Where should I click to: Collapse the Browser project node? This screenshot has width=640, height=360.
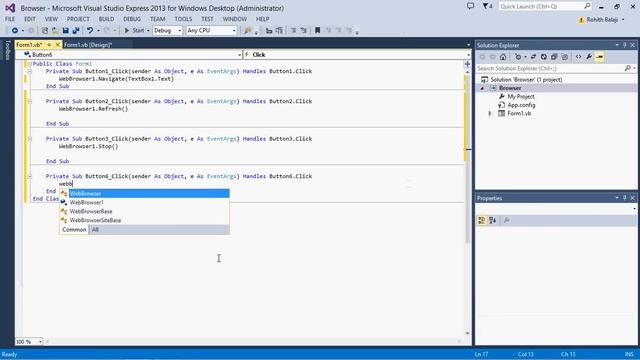click(x=482, y=88)
